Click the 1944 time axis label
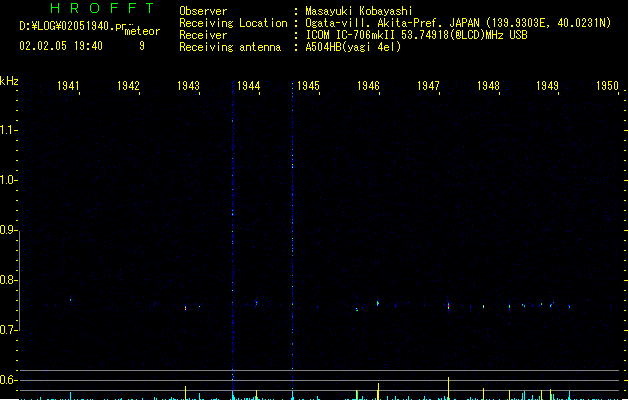This screenshot has height=400, width=629. coord(248,86)
